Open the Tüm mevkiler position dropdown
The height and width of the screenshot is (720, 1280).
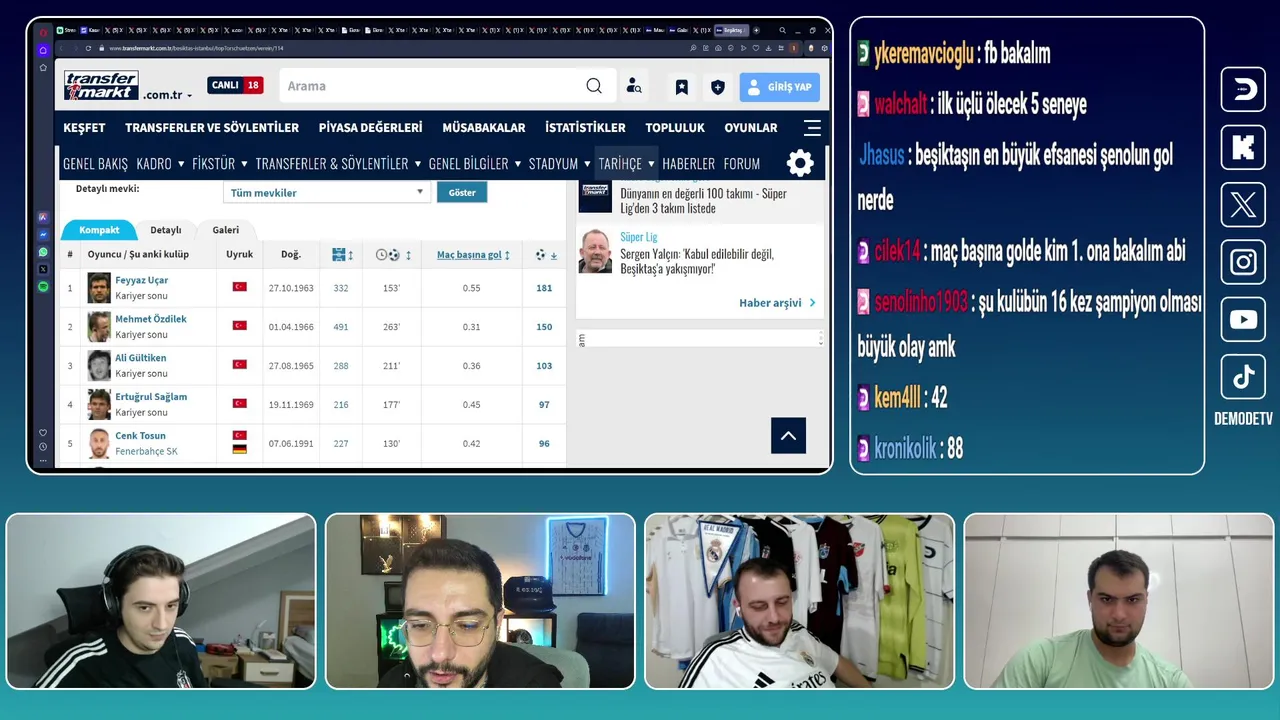click(x=326, y=192)
